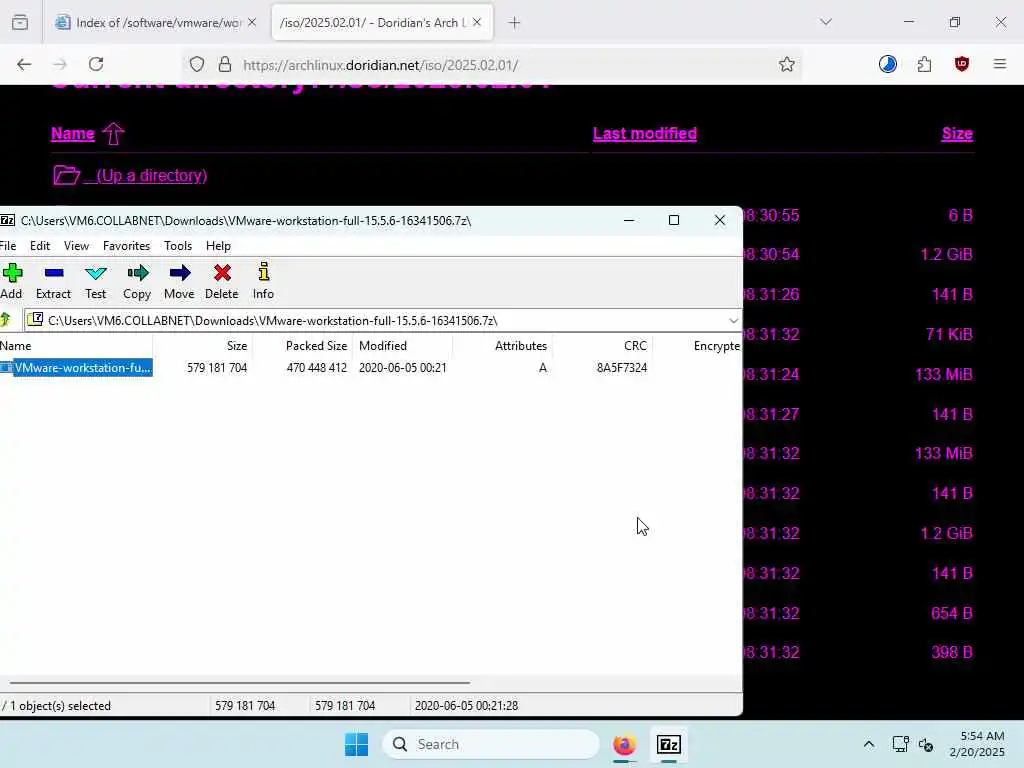Expand the 7-Zip address path dropdown
1024x768 pixels.
pyautogui.click(x=733, y=320)
